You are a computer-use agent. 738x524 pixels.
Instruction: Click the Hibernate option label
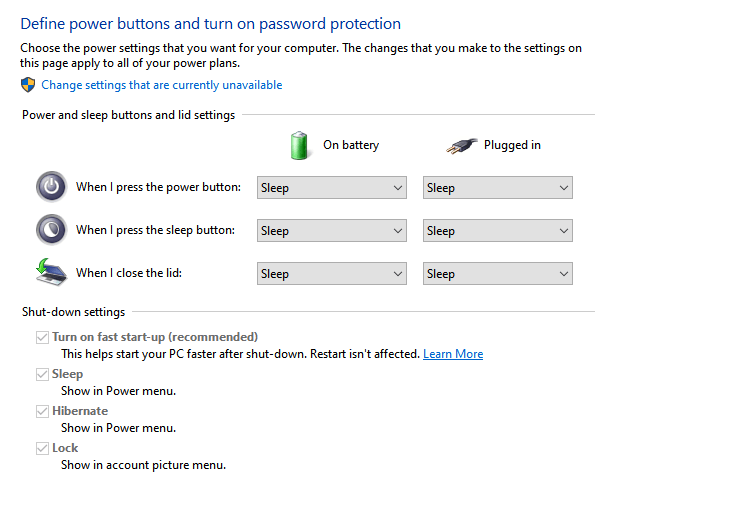[x=80, y=411]
